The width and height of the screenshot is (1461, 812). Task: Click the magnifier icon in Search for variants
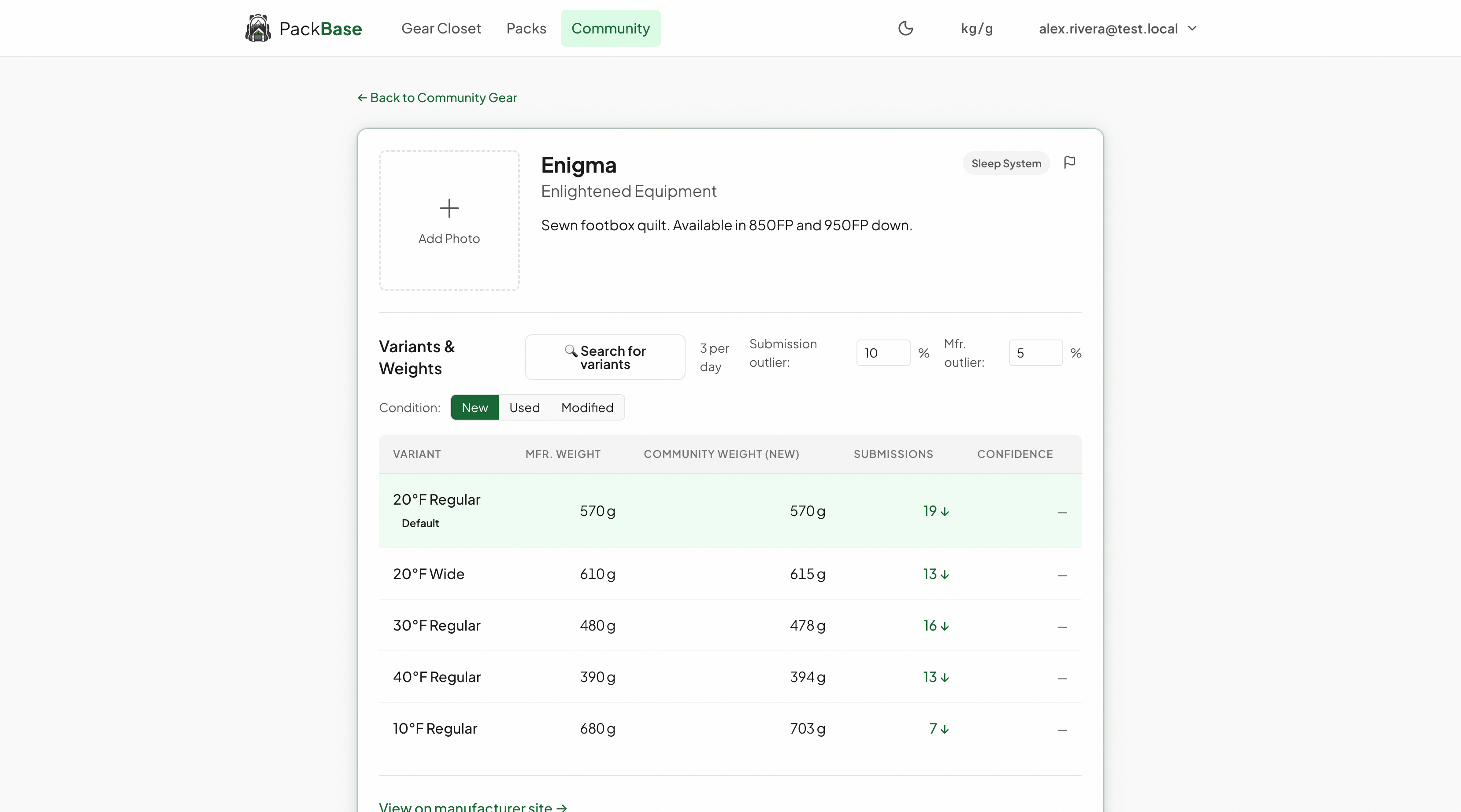click(571, 351)
